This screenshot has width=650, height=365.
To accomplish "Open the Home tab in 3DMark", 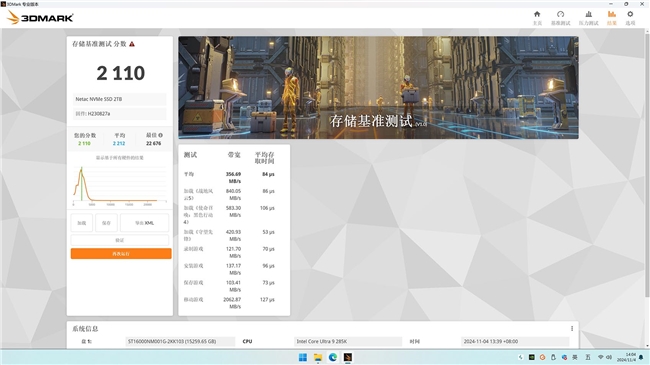I will [537, 18].
